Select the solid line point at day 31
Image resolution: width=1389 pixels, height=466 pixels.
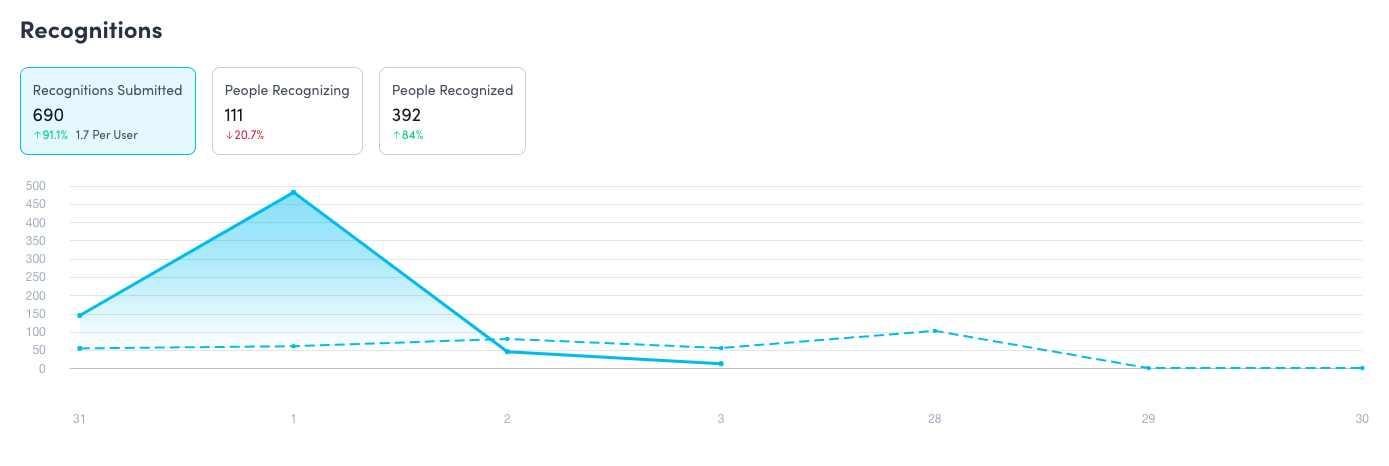(x=79, y=315)
